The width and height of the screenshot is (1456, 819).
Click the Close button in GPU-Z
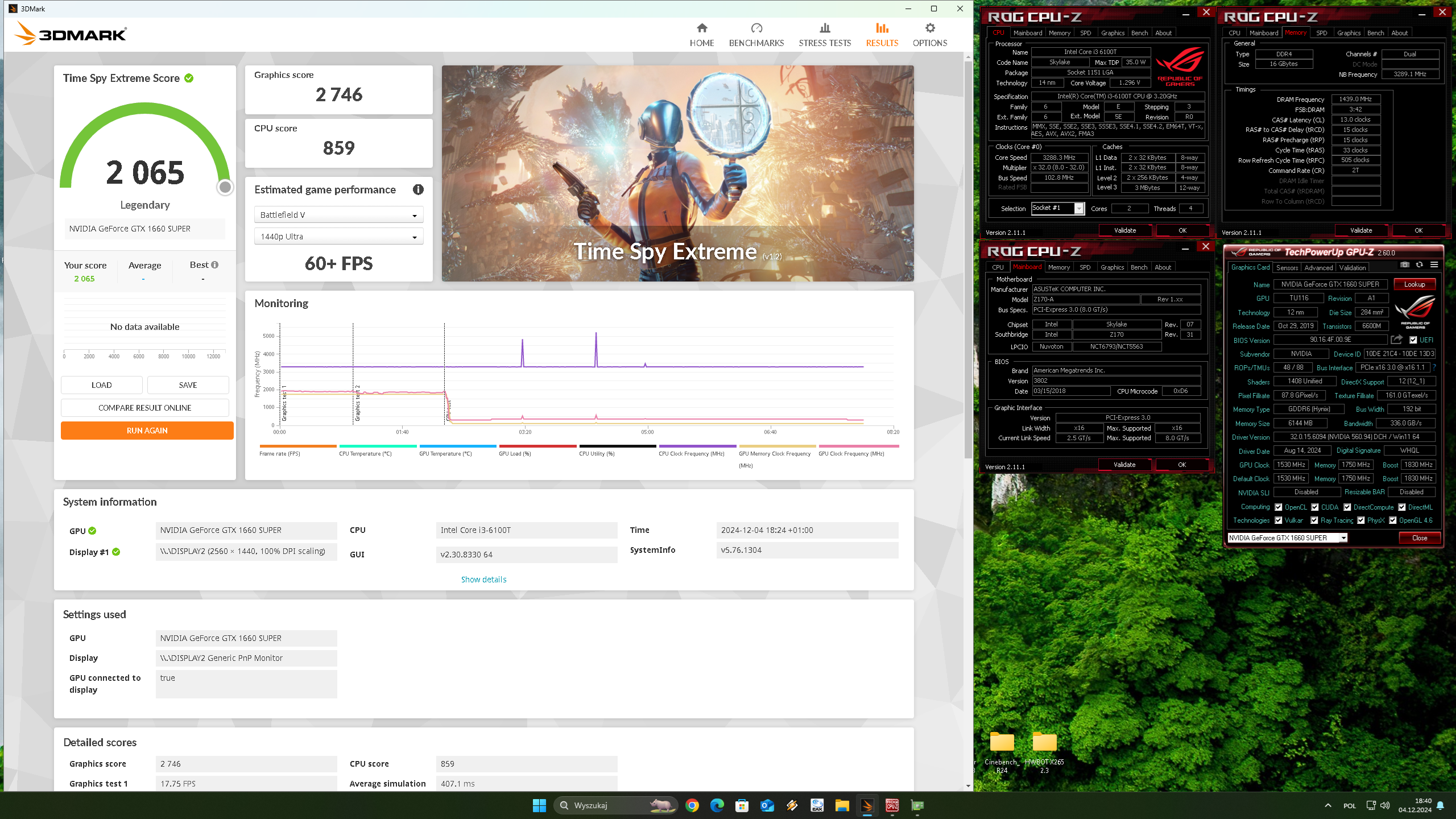pyautogui.click(x=1419, y=538)
